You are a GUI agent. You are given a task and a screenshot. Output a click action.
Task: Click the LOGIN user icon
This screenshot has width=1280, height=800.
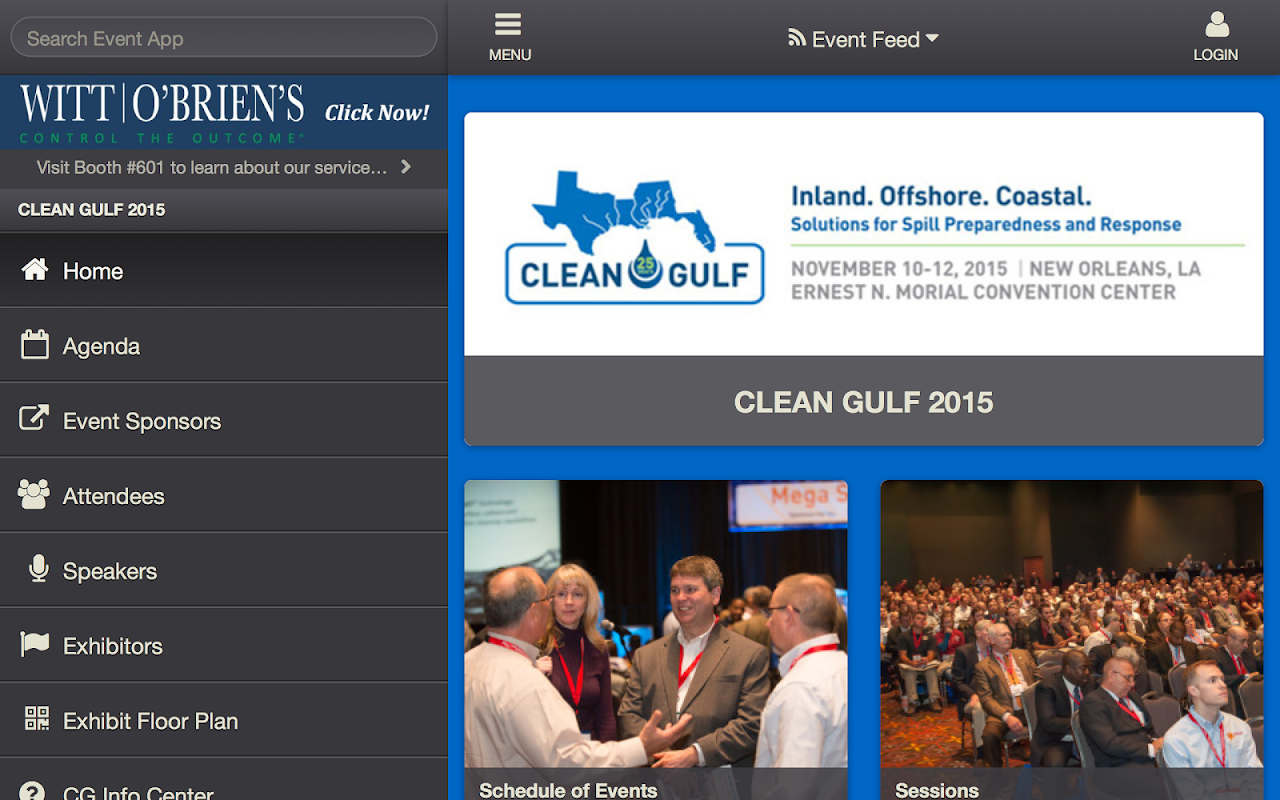coord(1216,24)
